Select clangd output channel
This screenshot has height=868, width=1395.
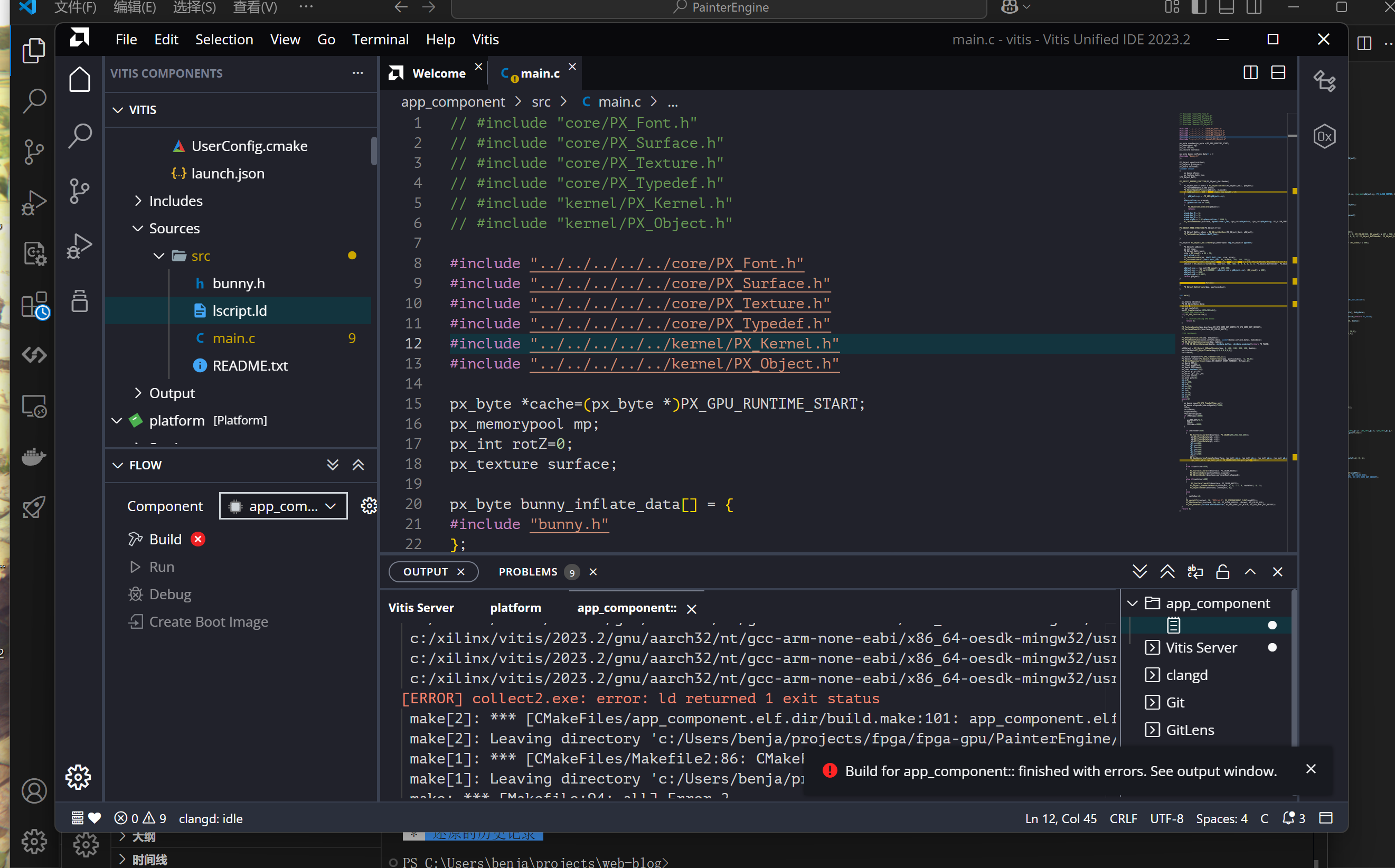click(1186, 675)
